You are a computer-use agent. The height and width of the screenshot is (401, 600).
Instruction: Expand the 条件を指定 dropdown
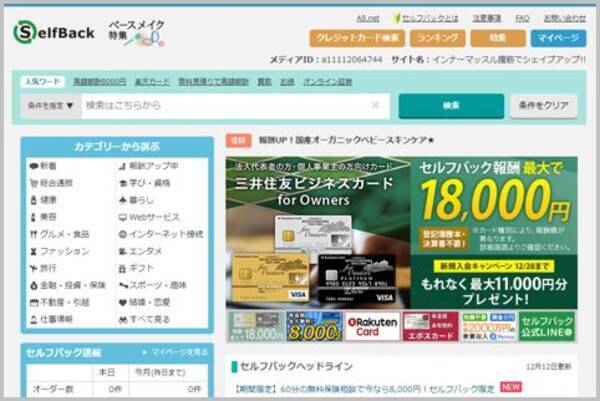pyautogui.click(x=50, y=105)
